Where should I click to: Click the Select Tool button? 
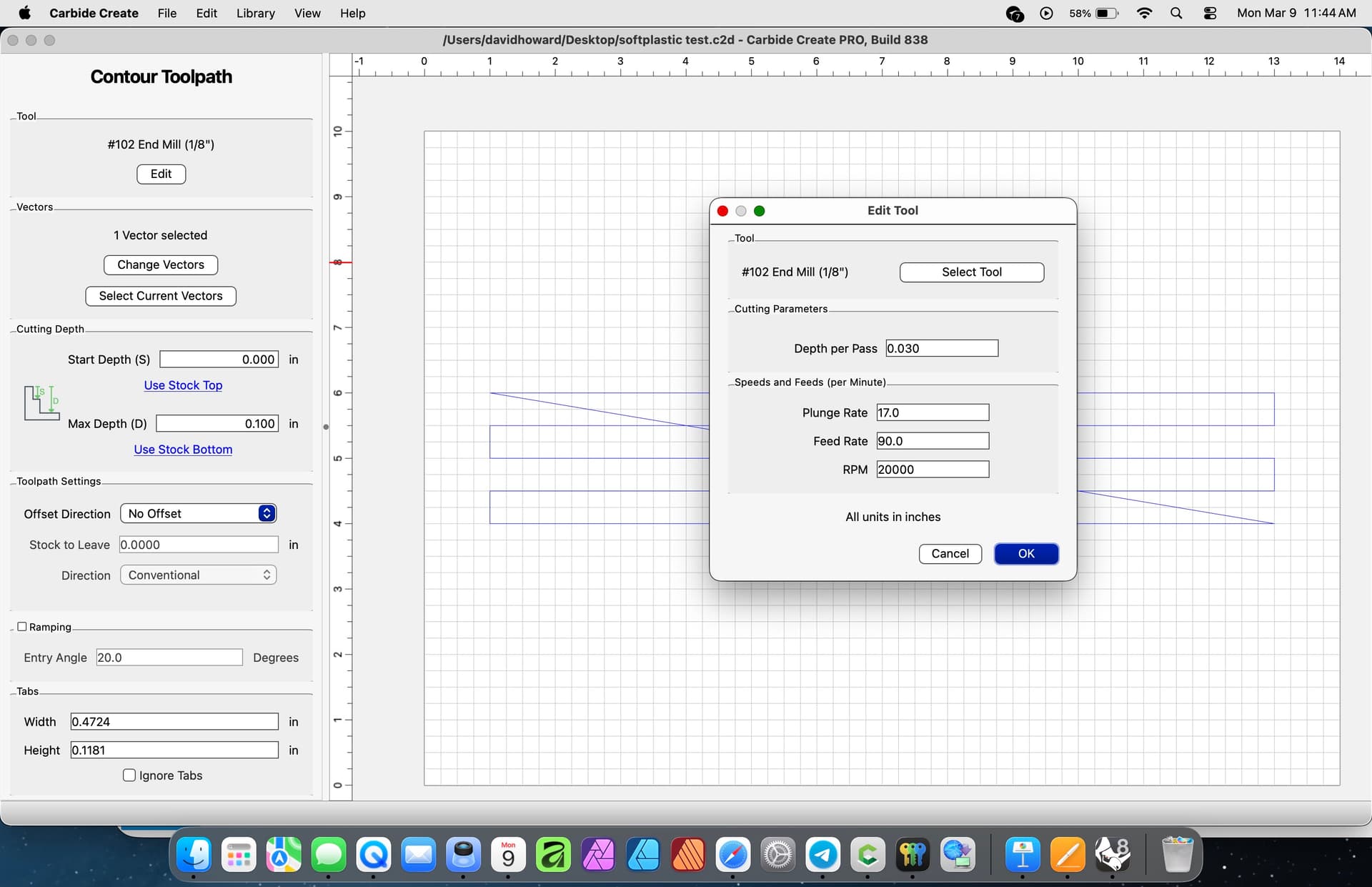tap(971, 272)
